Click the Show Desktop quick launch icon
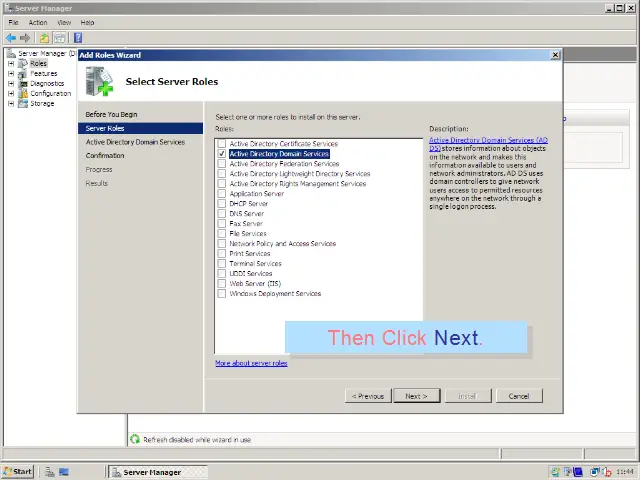Image resolution: width=640 pixels, height=480 pixels. tap(64, 472)
